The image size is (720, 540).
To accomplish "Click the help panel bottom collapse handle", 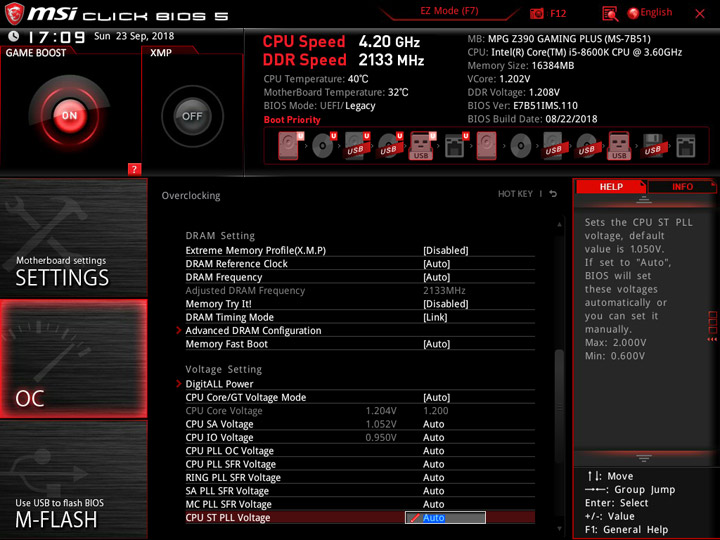I will 643,458.
